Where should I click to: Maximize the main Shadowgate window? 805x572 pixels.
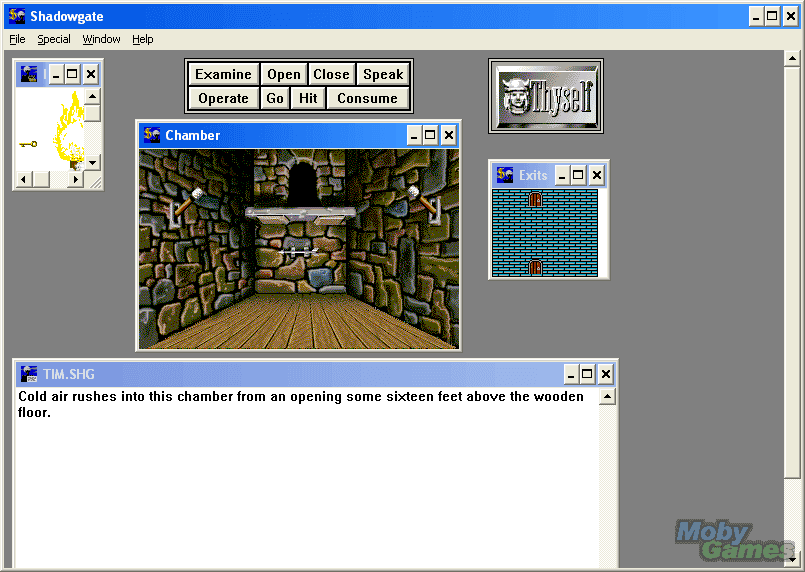click(772, 16)
